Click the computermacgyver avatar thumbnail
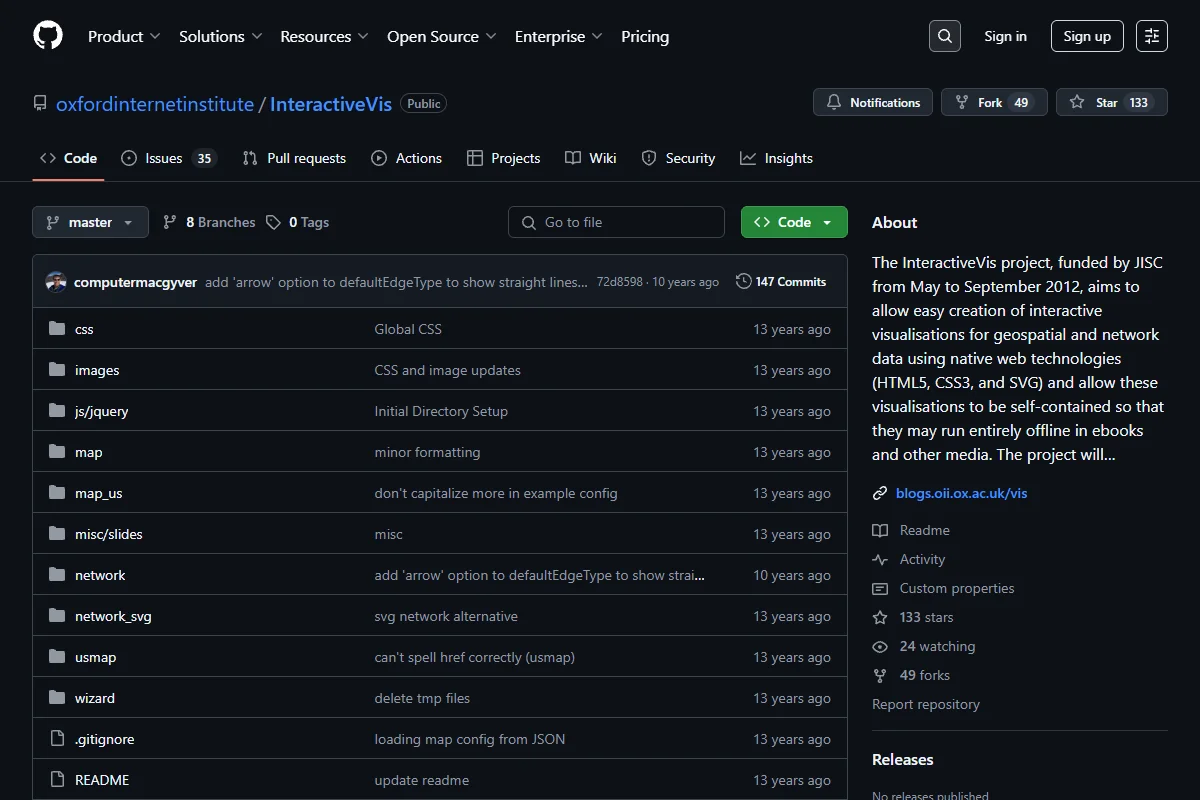The image size is (1200, 800). [56, 282]
